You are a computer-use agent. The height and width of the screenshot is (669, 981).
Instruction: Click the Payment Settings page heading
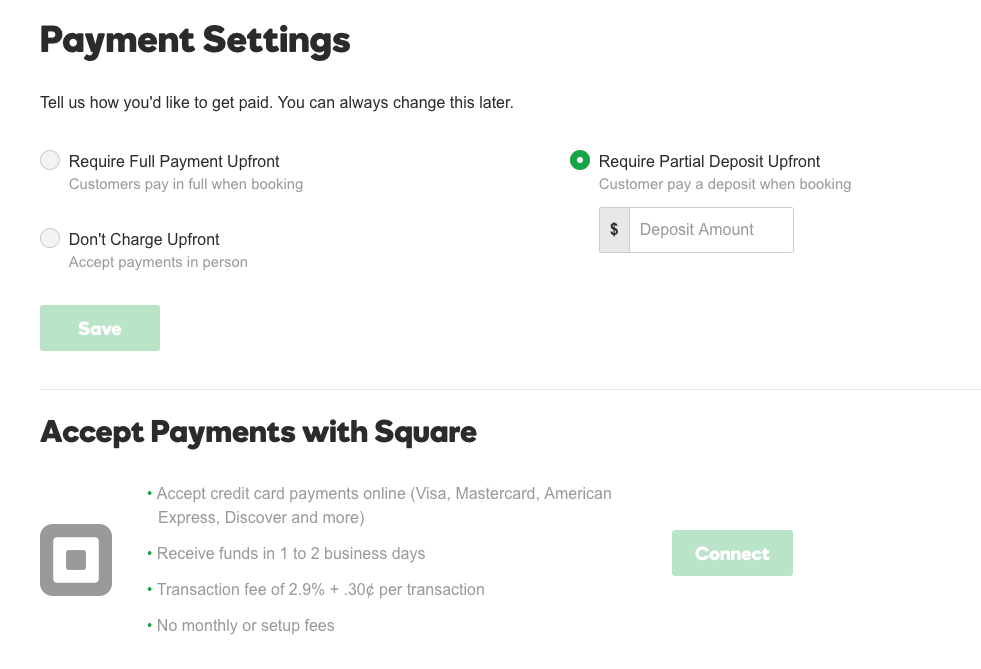(x=195, y=41)
